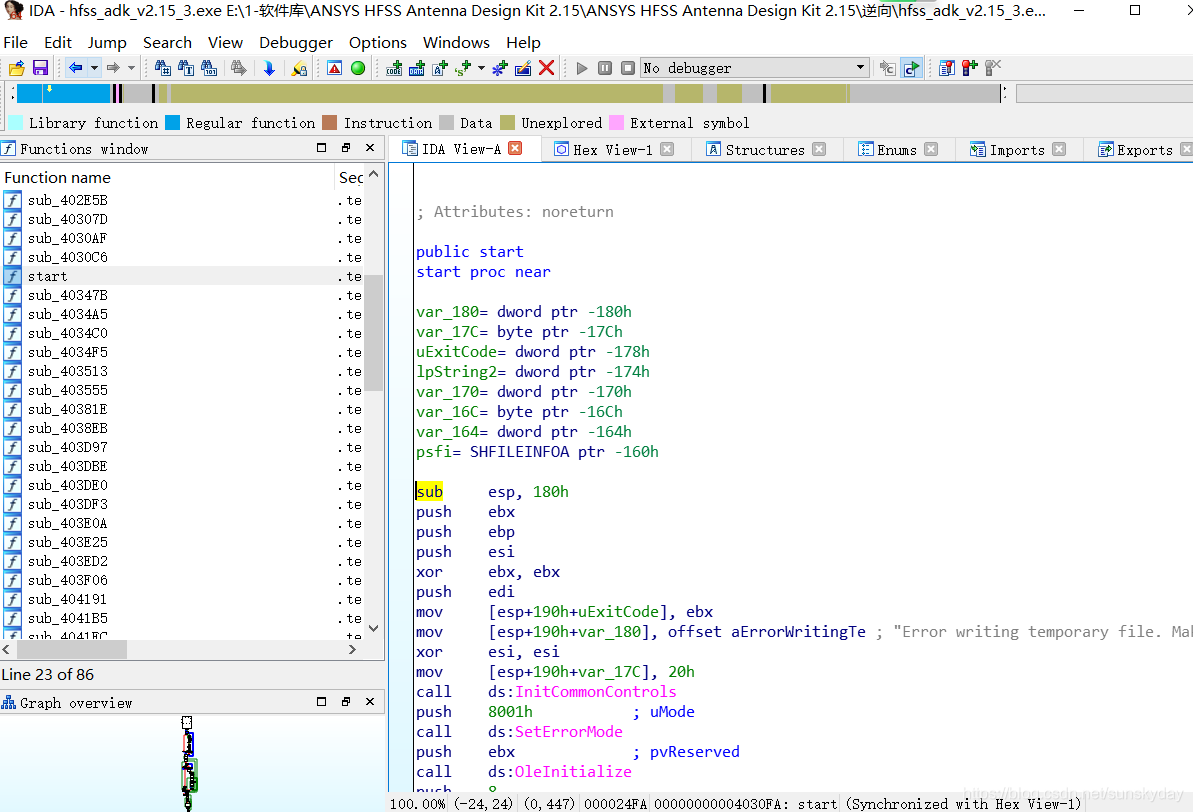Click the pencil edit/rename toolbar icon
Screen dimensions: 1193x812
tap(523, 68)
